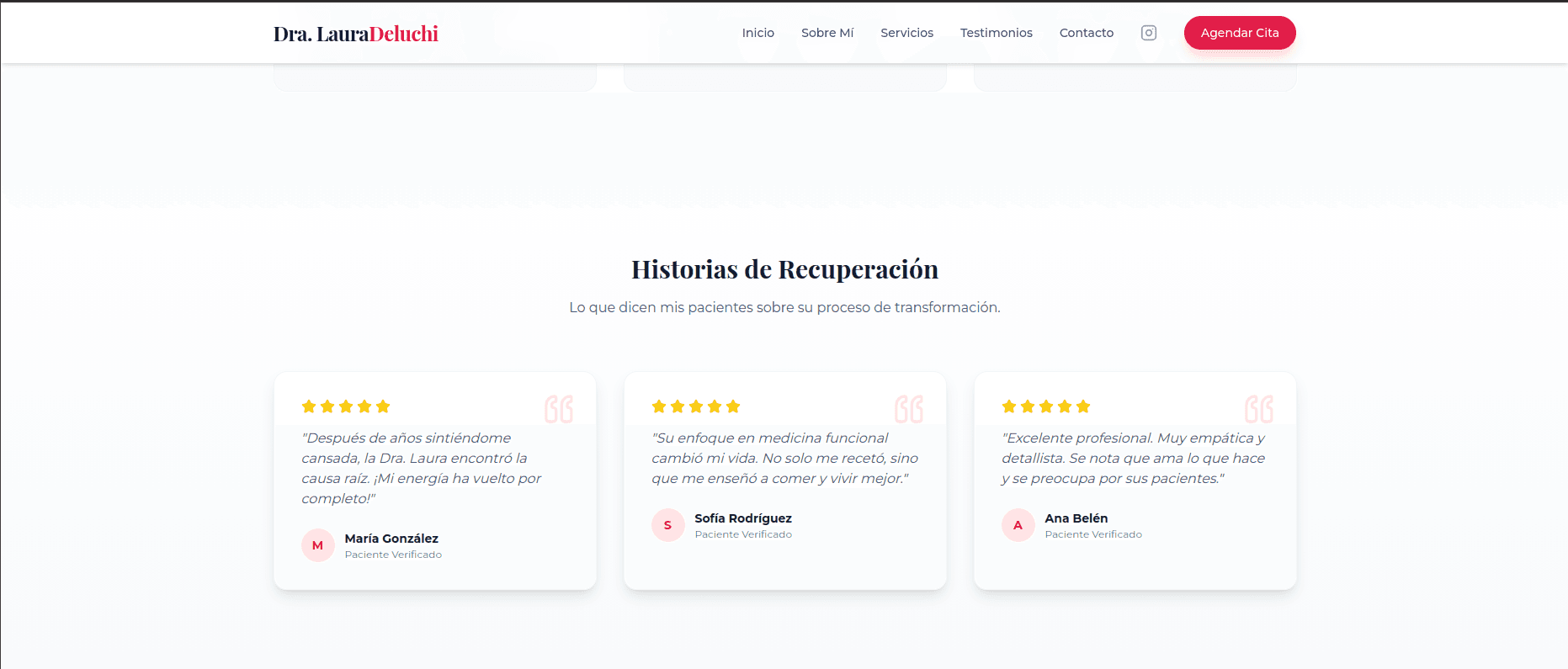1568x669 pixels.
Task: Open the Instagram icon in navbar
Action: click(x=1148, y=33)
